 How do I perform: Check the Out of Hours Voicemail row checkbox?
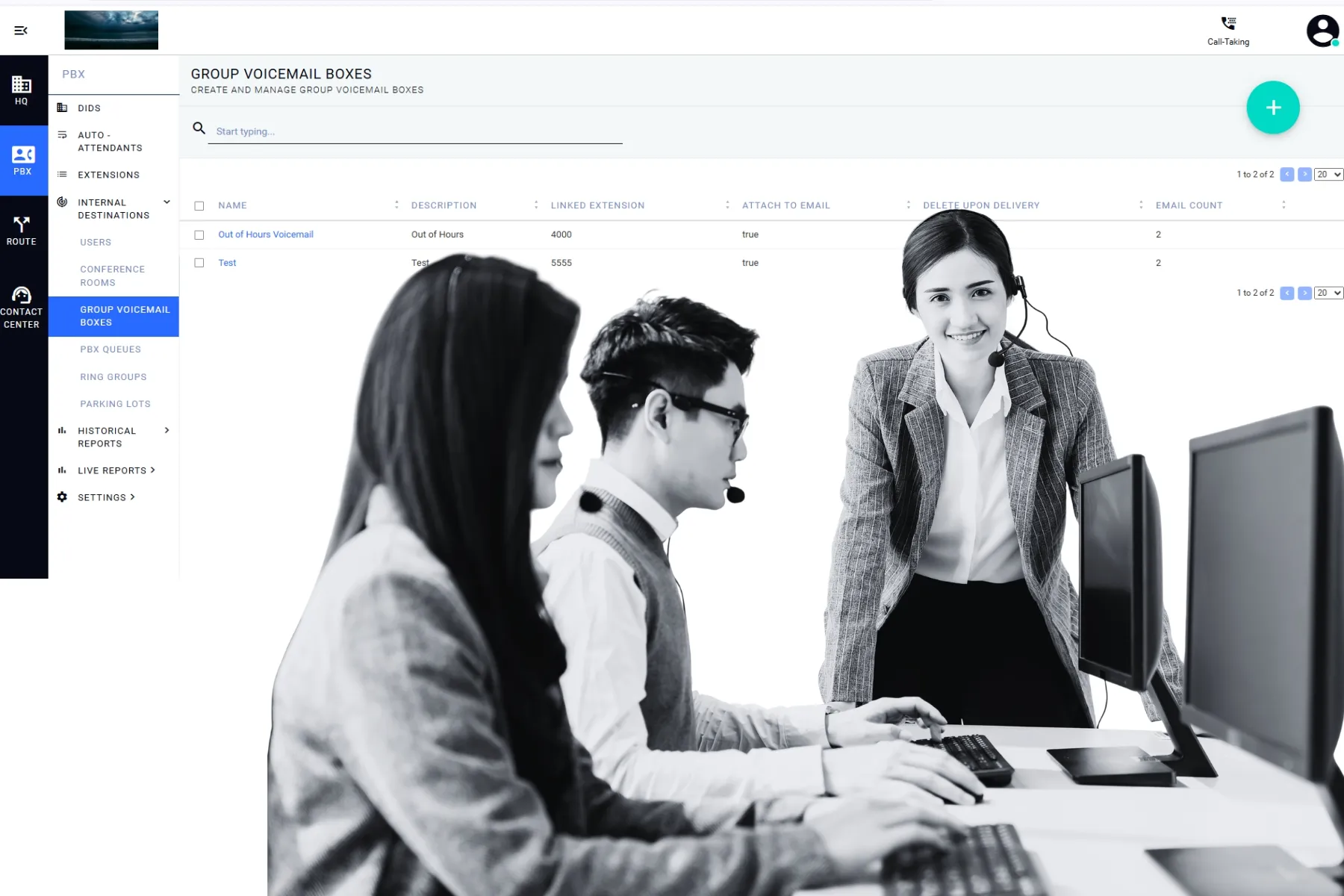coord(199,234)
